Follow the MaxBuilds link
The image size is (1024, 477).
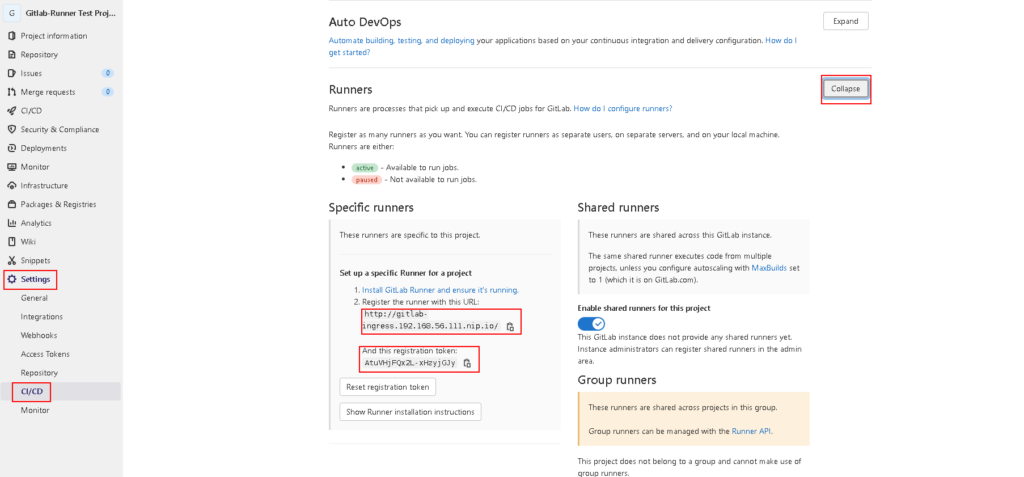(x=771, y=268)
